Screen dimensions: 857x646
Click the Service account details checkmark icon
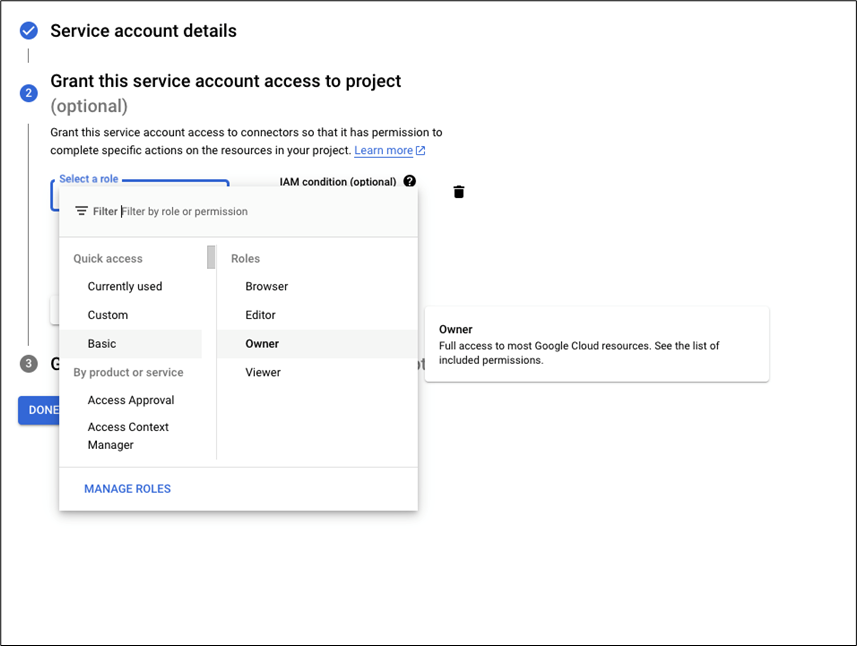pos(28,31)
